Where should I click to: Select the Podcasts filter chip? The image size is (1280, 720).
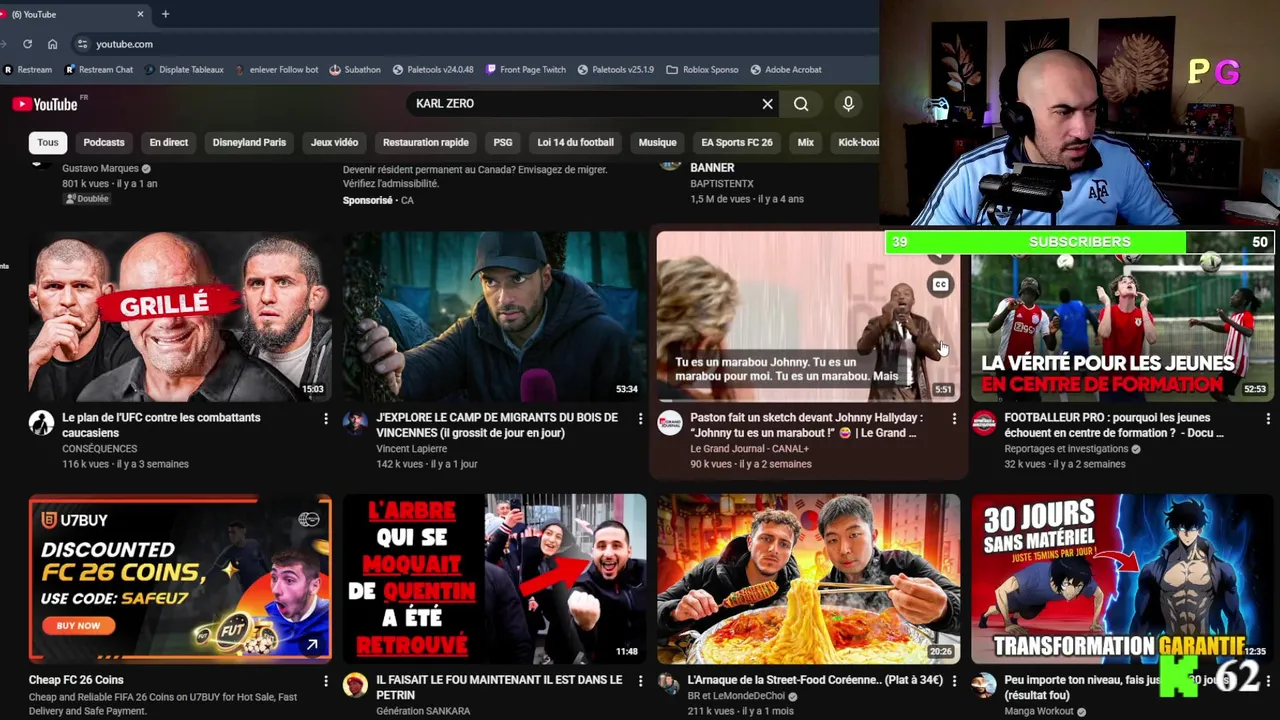pyautogui.click(x=104, y=142)
